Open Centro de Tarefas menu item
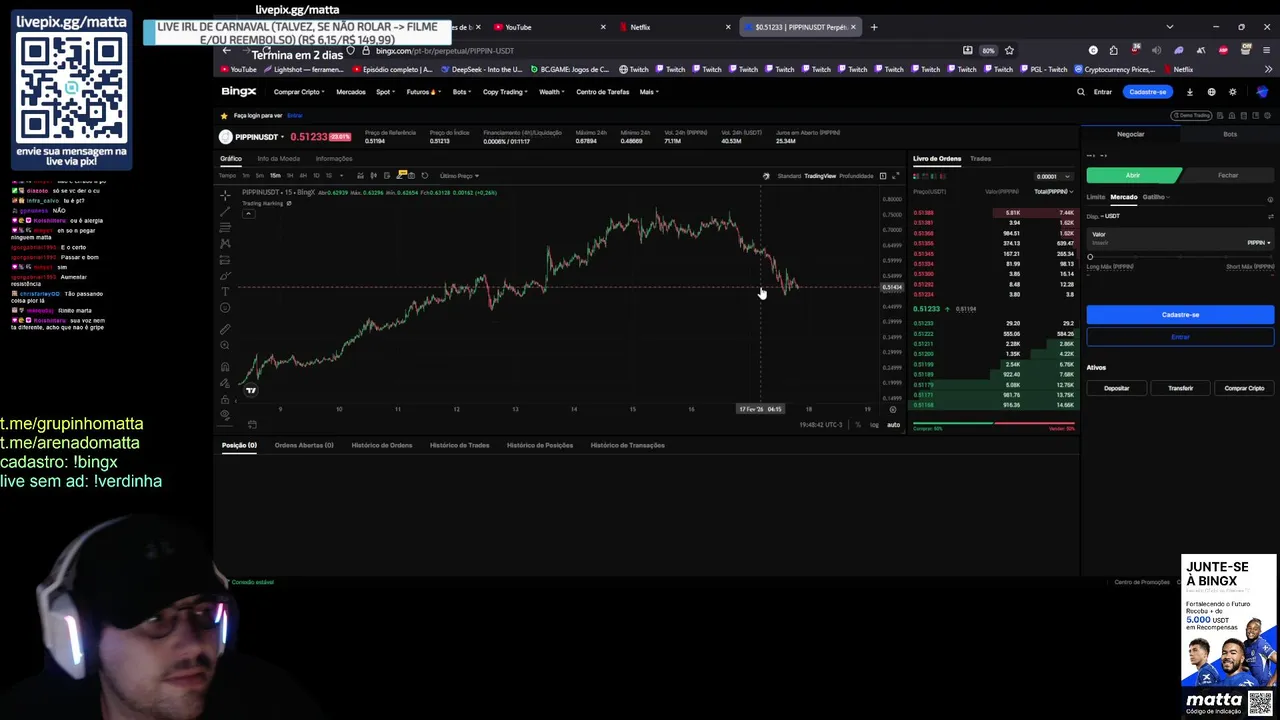 click(x=602, y=92)
